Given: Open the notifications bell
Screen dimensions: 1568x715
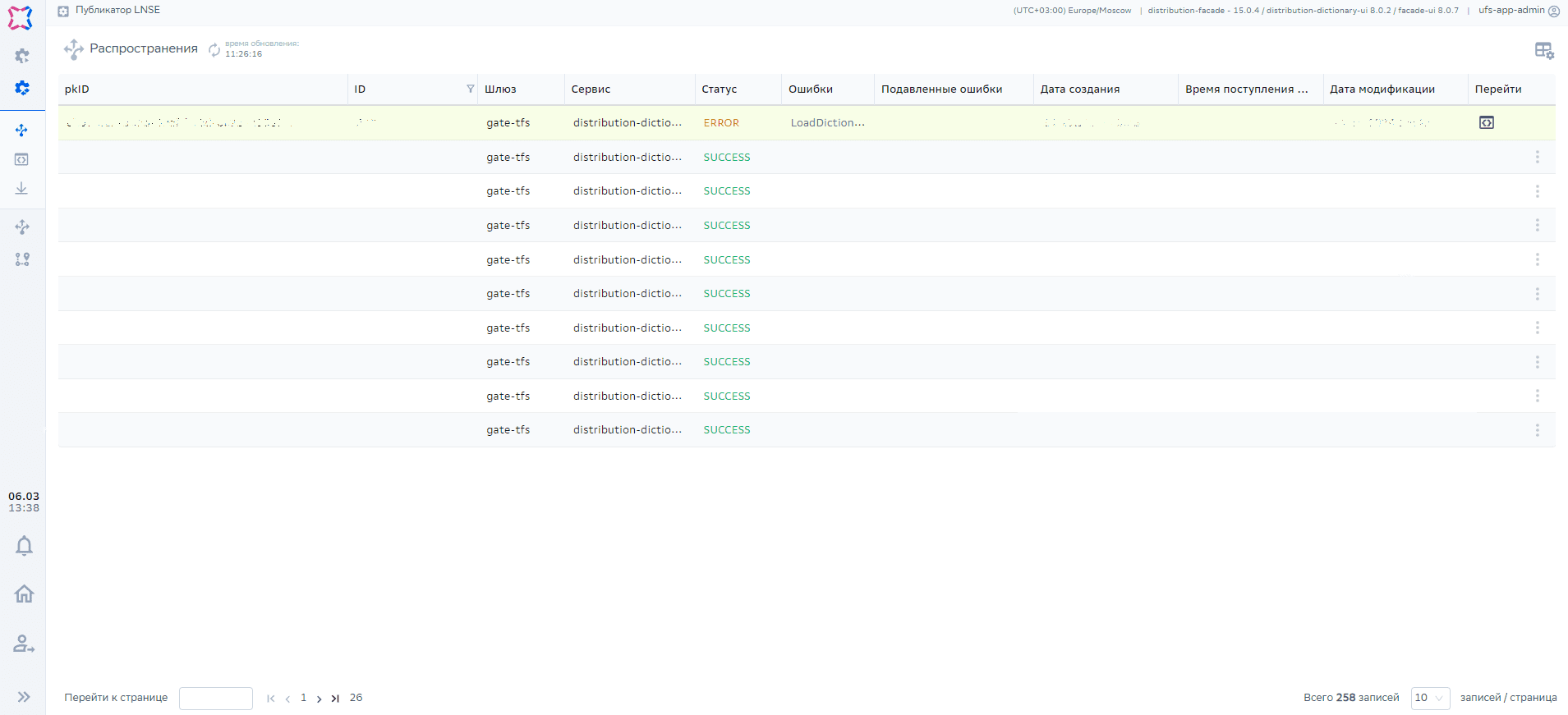Looking at the screenshot, I should [24, 546].
